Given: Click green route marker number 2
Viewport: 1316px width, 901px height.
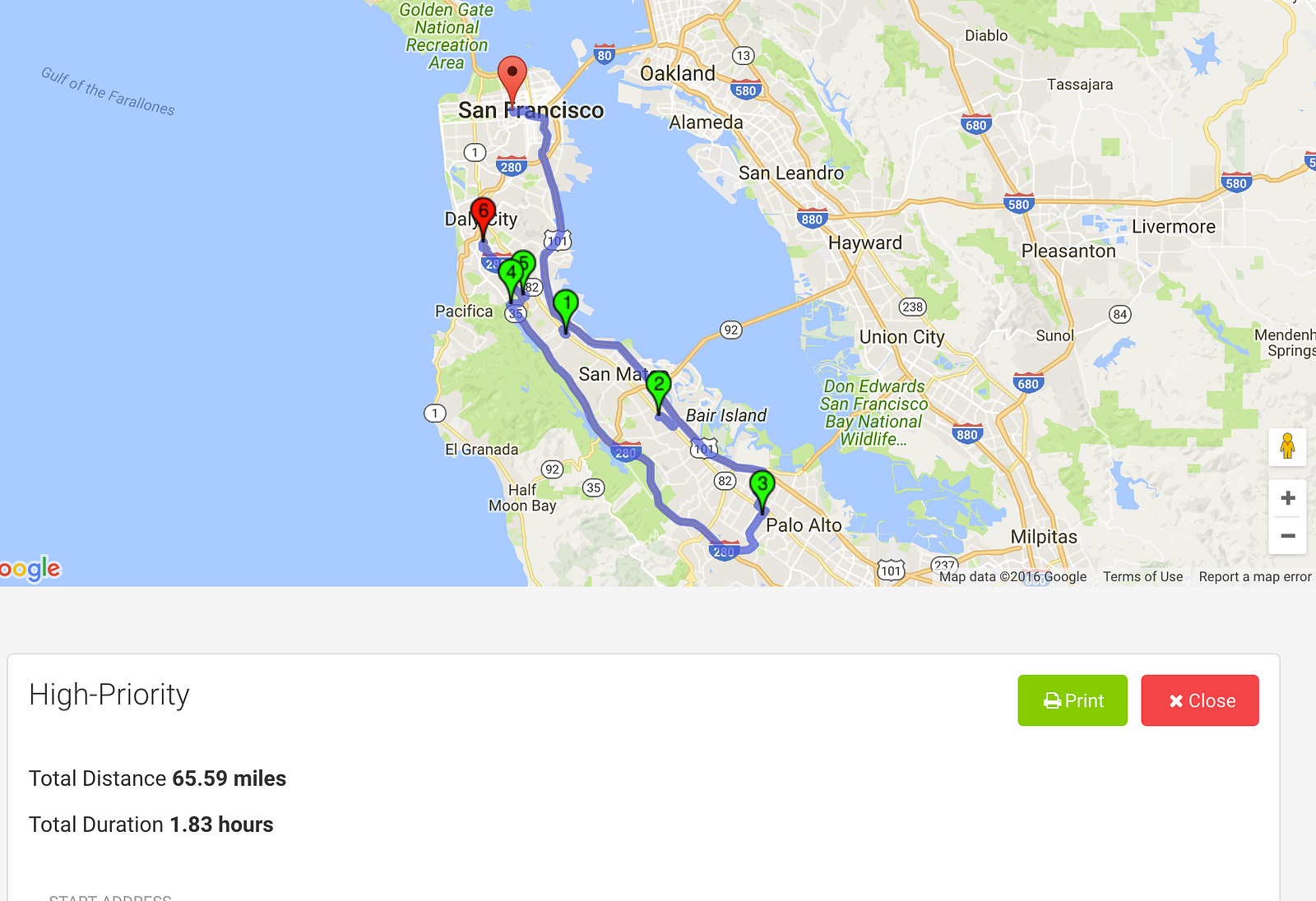Looking at the screenshot, I should click(x=658, y=386).
